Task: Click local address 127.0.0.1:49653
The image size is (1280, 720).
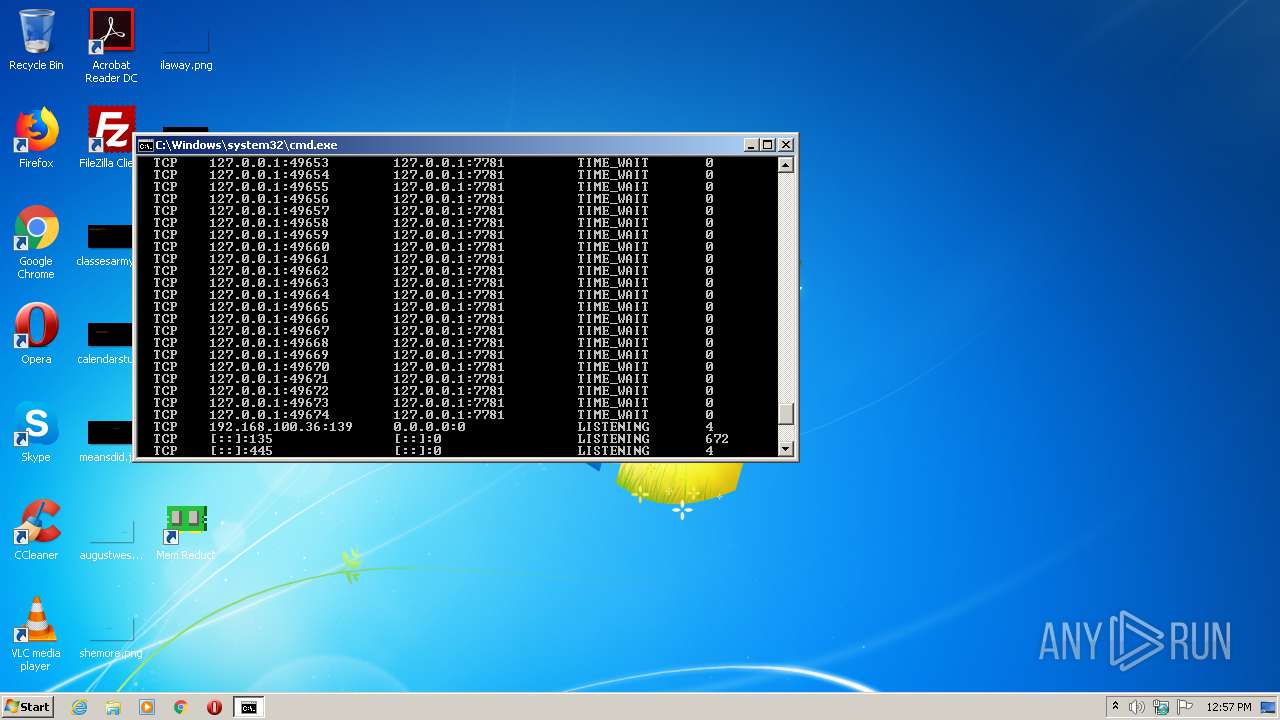Action: point(269,163)
